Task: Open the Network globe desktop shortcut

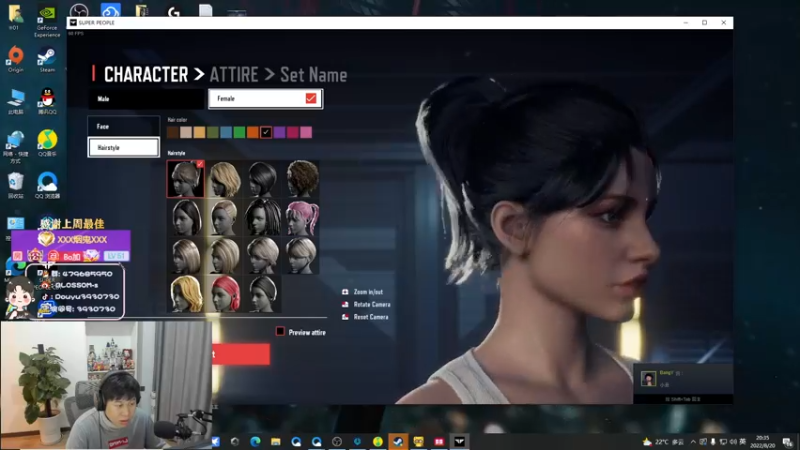Action: click(16, 147)
